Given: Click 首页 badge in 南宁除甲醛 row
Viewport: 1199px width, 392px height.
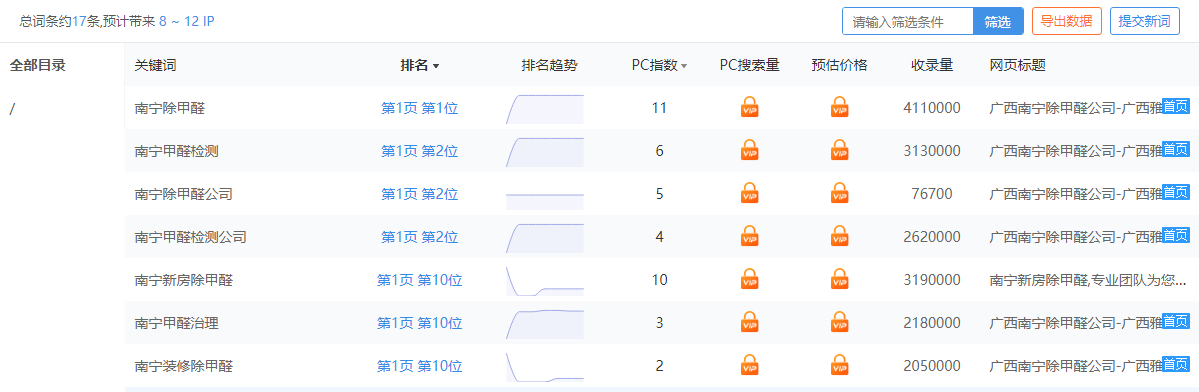Looking at the screenshot, I should [x=1175, y=105].
